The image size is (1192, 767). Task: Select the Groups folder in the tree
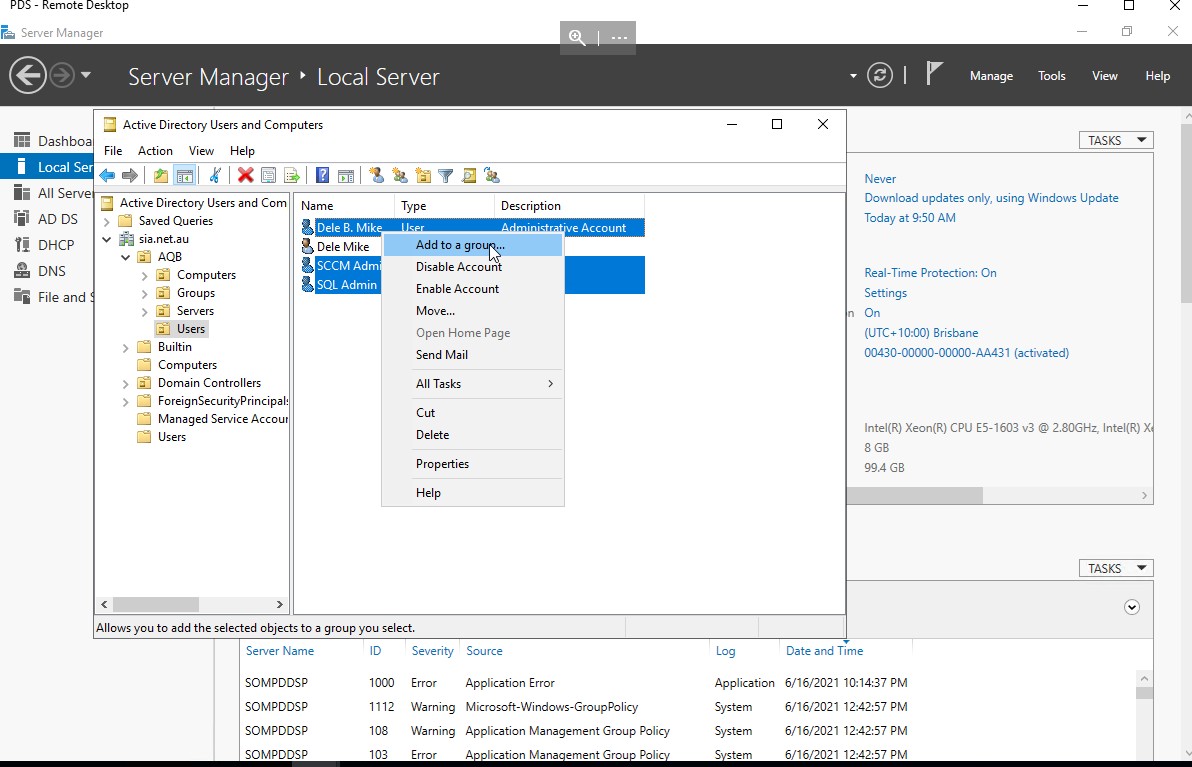pos(195,293)
